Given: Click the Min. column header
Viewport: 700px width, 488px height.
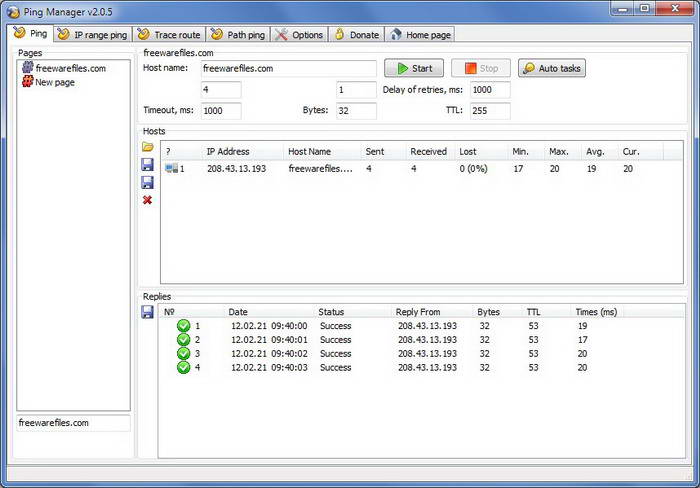Looking at the screenshot, I should point(526,151).
